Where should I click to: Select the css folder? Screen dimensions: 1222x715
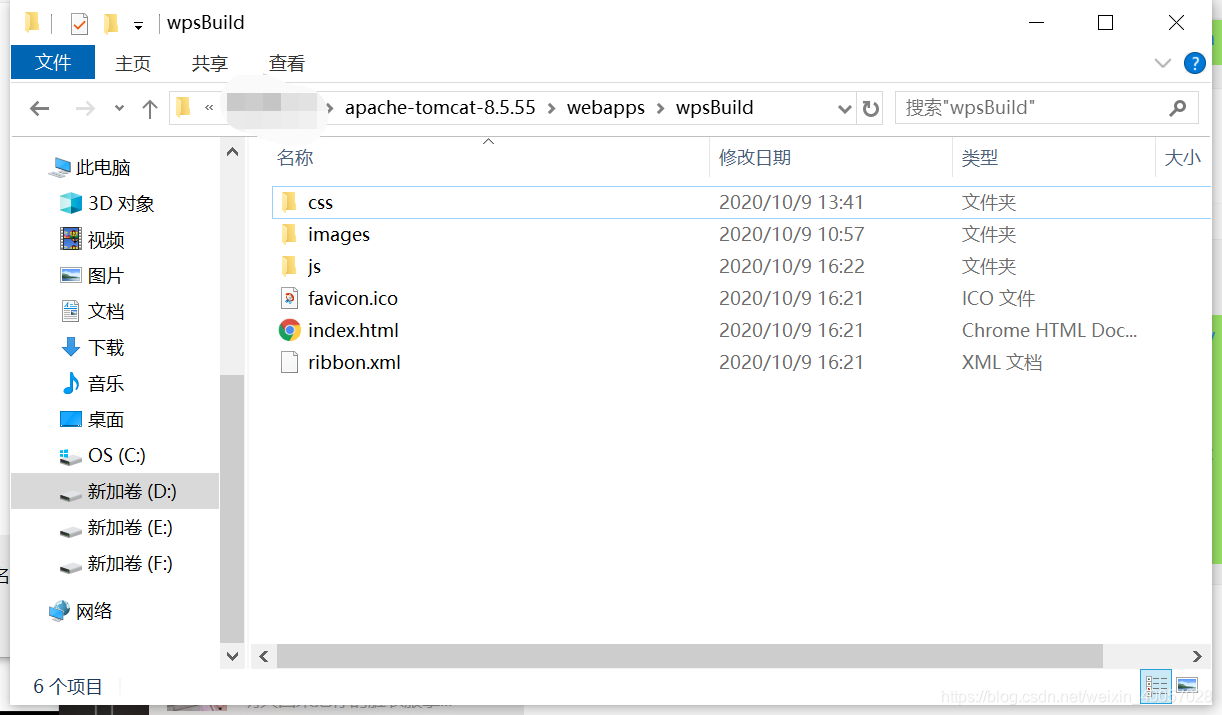(x=320, y=202)
